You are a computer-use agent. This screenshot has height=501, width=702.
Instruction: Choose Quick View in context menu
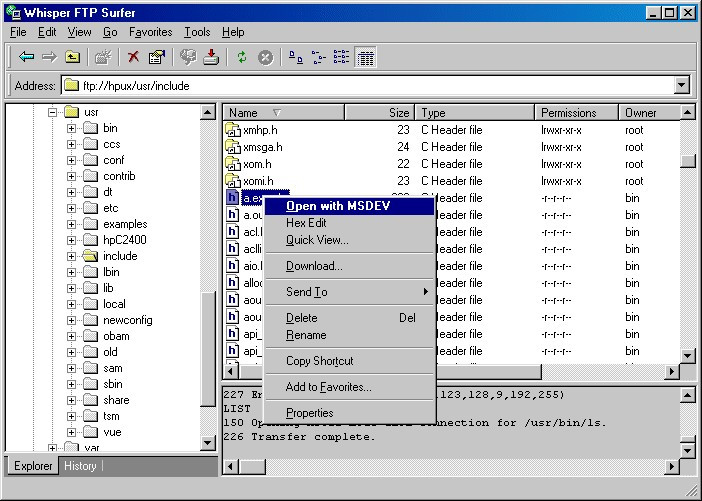click(x=350, y=240)
